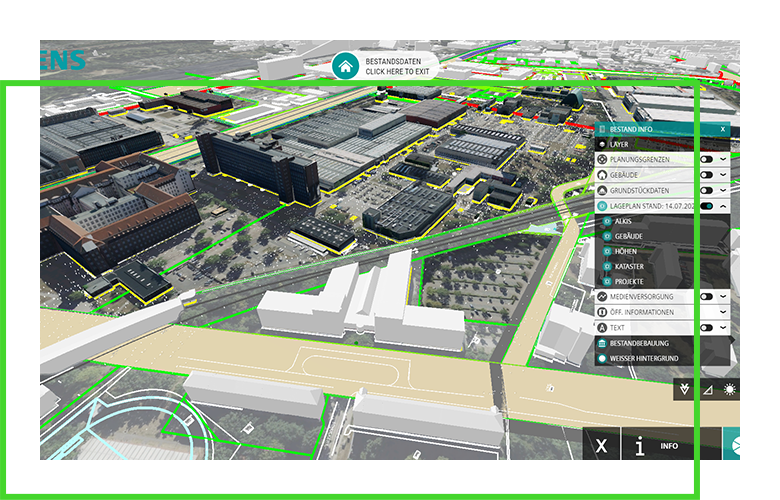The height and width of the screenshot is (500, 780).
Task: Click the Öff. Informationen label
Action: (642, 312)
